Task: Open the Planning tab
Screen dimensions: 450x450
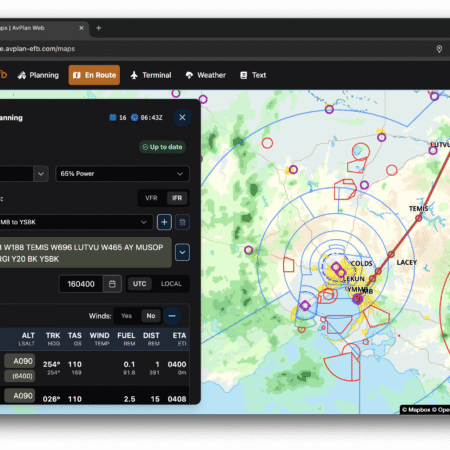Action: (38, 75)
